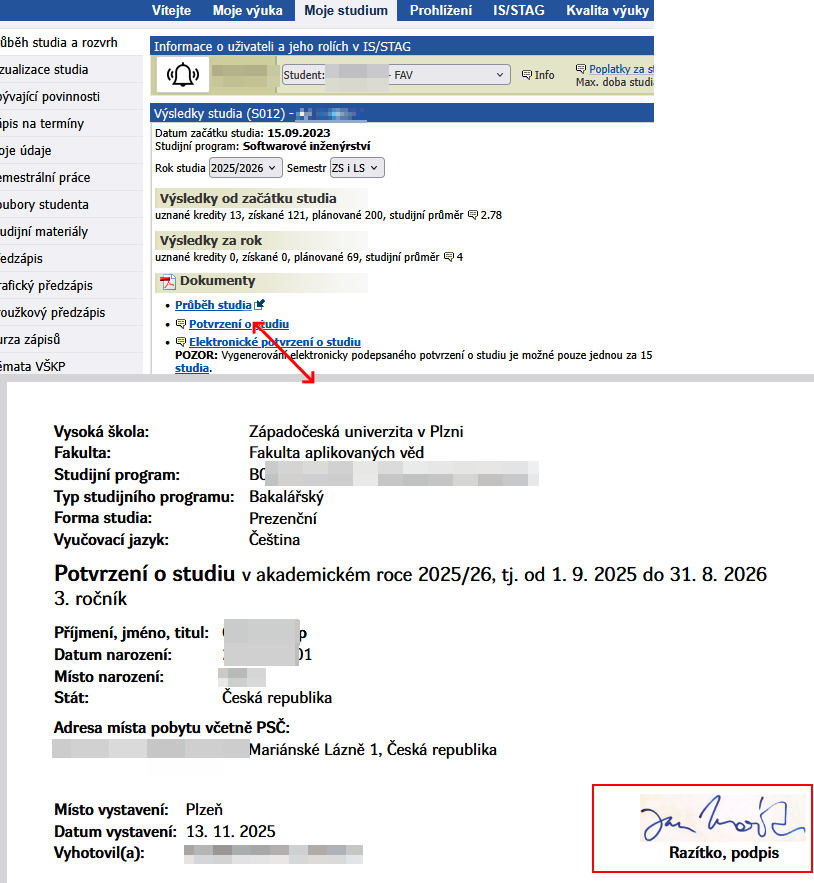
Task: Switch to the Moje výuka tab
Action: point(248,11)
